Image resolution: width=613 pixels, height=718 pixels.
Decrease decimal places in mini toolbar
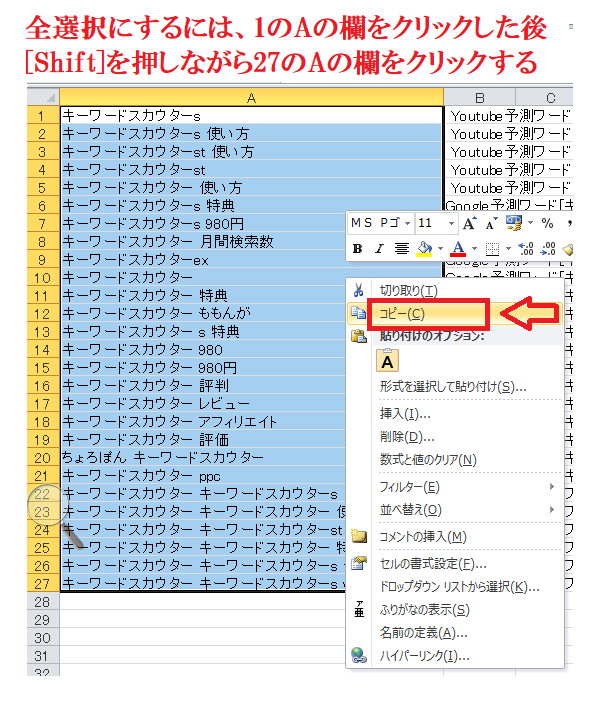(548, 249)
